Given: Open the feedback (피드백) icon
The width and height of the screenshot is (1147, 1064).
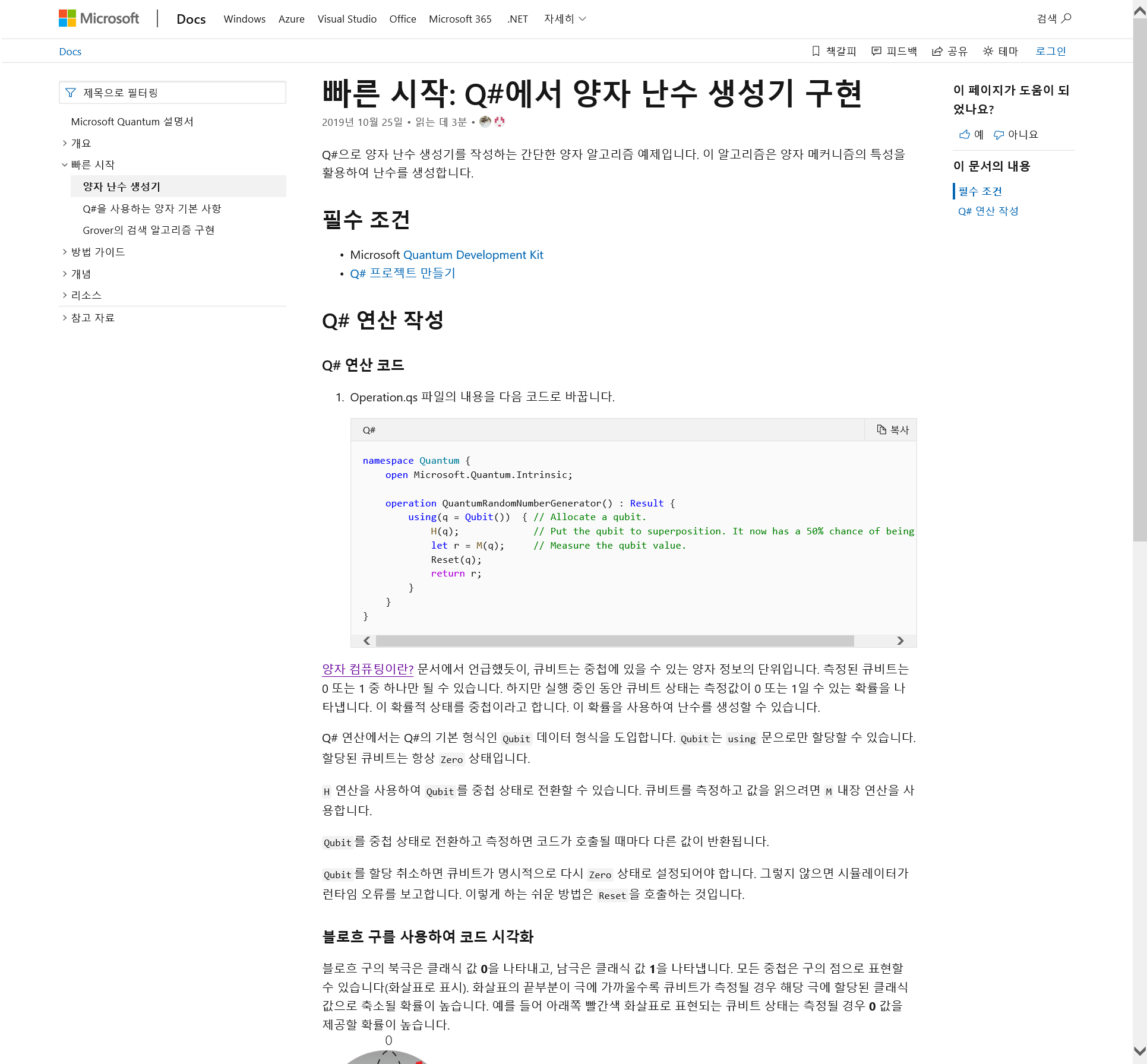Looking at the screenshot, I should click(x=876, y=51).
